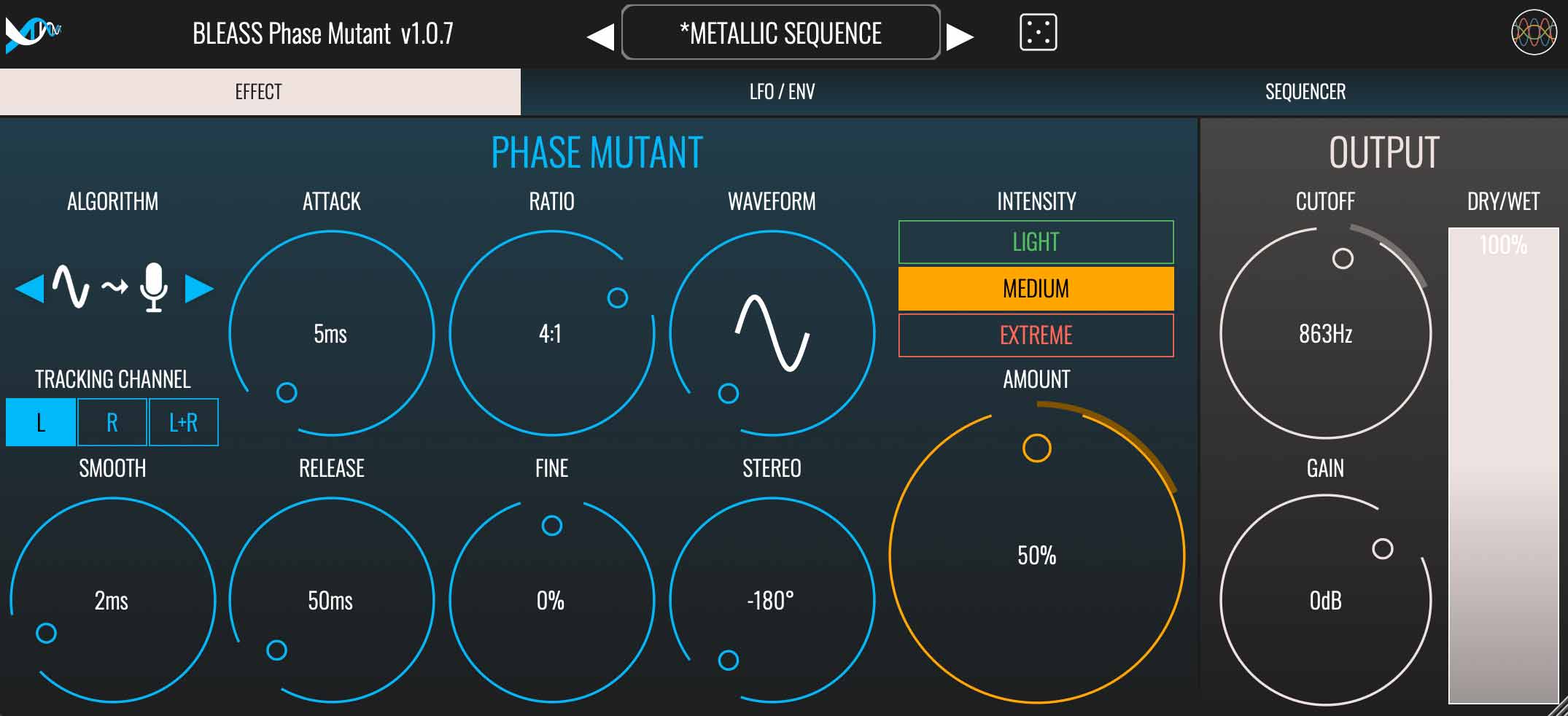Screen dimensions: 1568x716
Task: Click the randomize dice icon
Action: (1039, 32)
